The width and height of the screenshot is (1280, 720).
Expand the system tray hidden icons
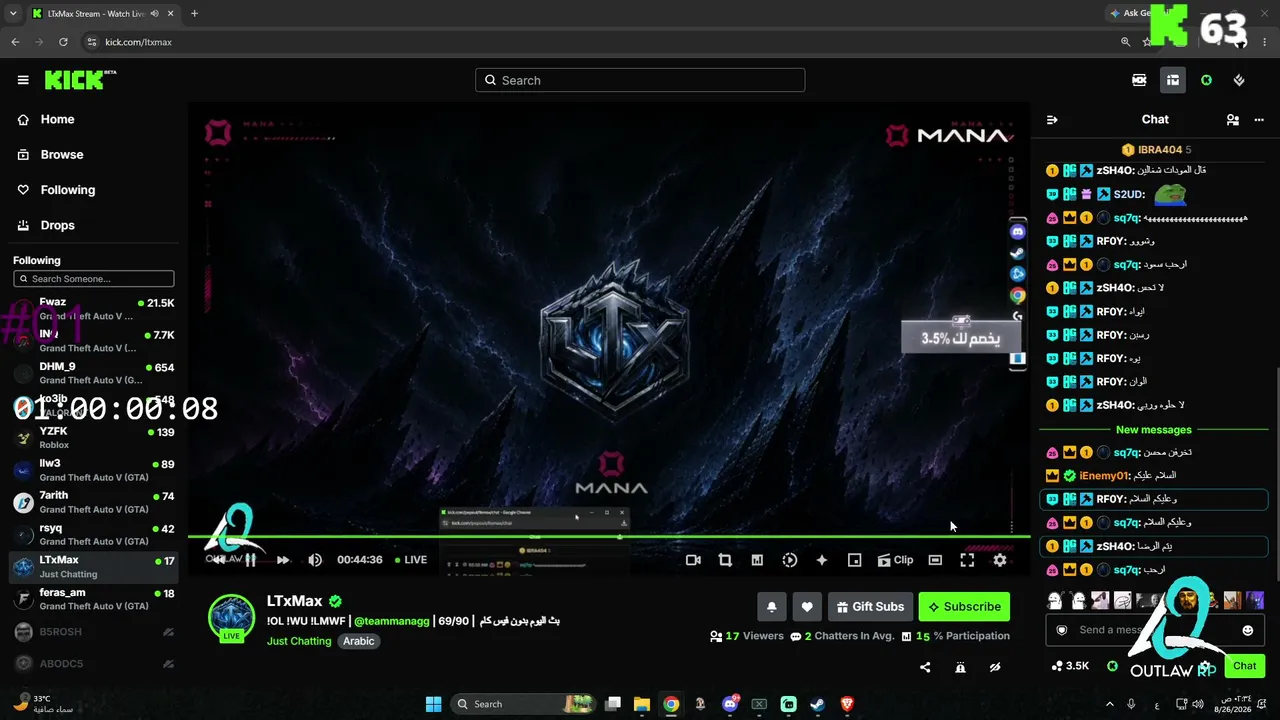point(1109,704)
